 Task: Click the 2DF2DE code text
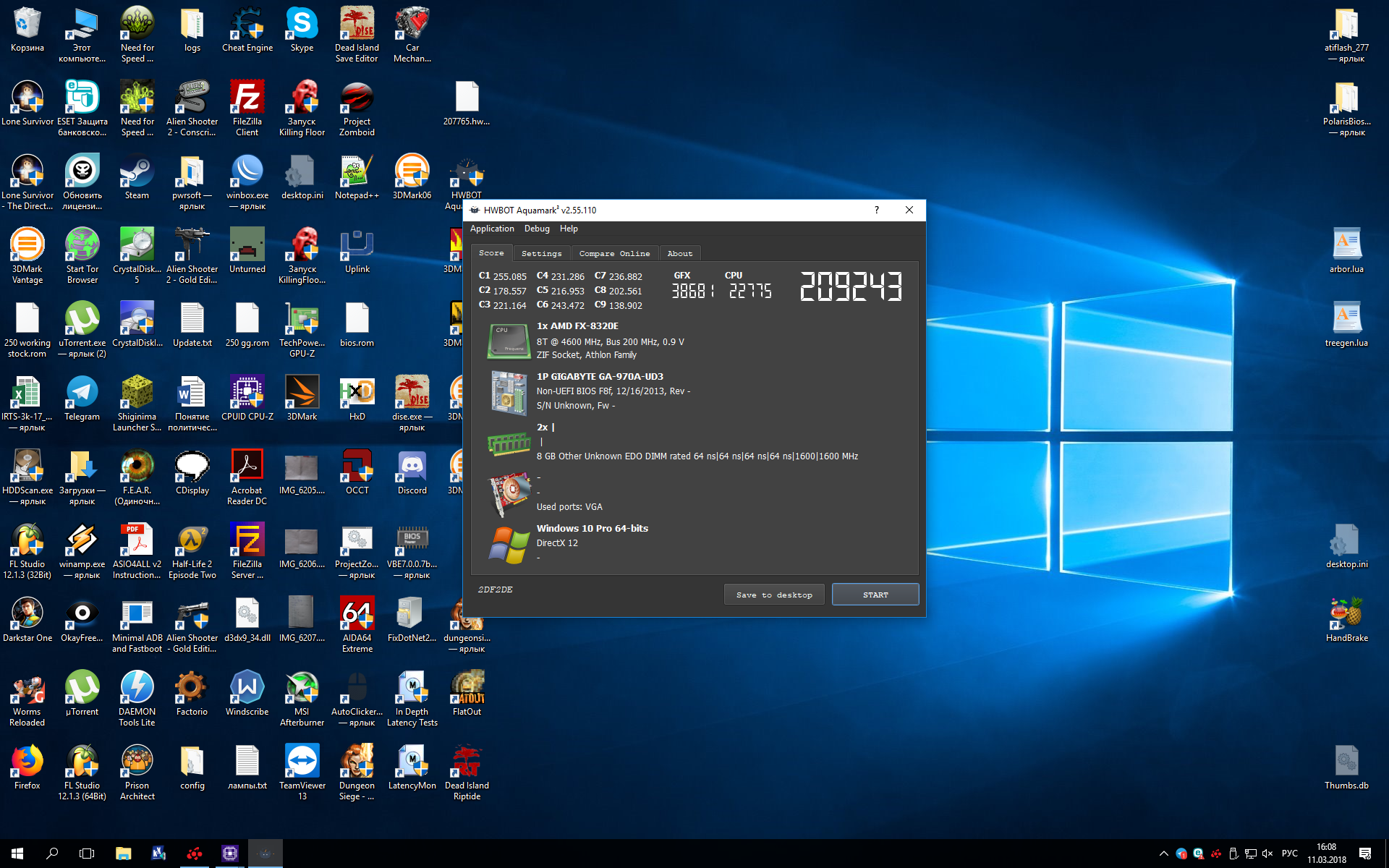[x=495, y=590]
